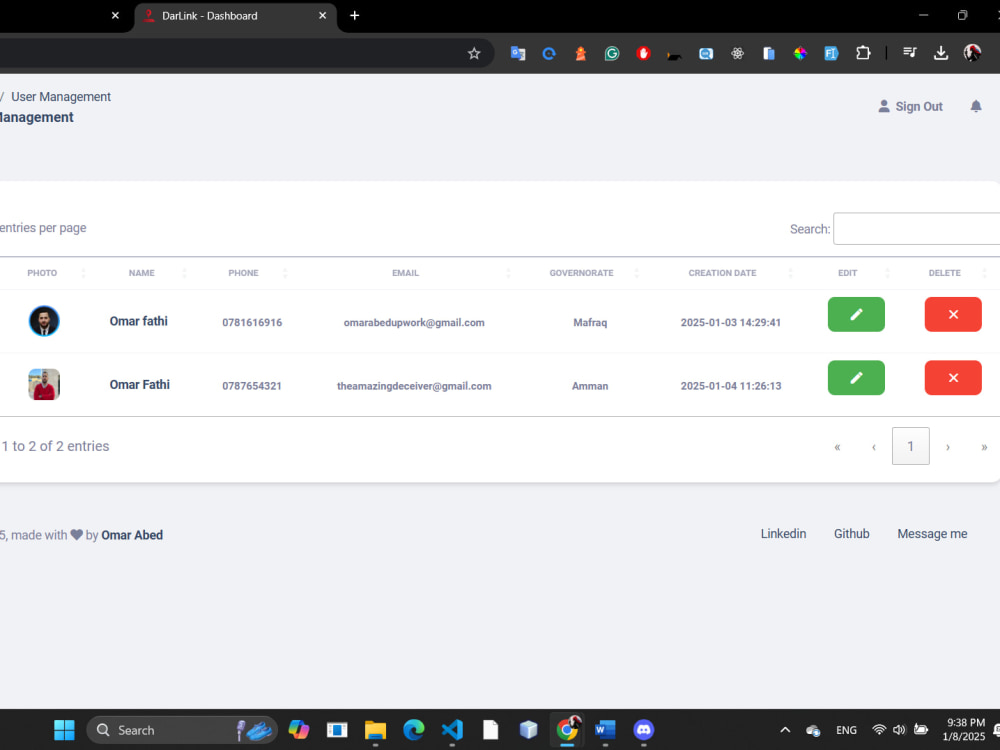Viewport: 1000px width, 750px height.
Task: Click Windows taskbar Search box
Action: pos(182,730)
